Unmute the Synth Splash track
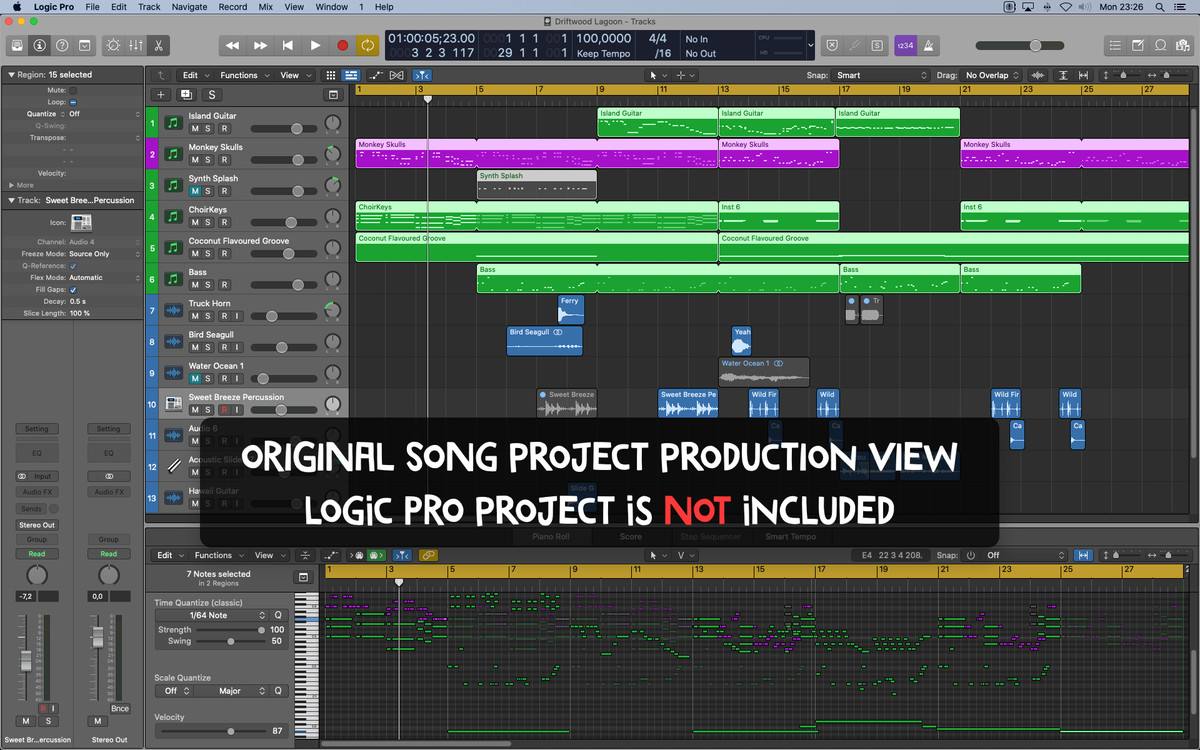 (195, 191)
